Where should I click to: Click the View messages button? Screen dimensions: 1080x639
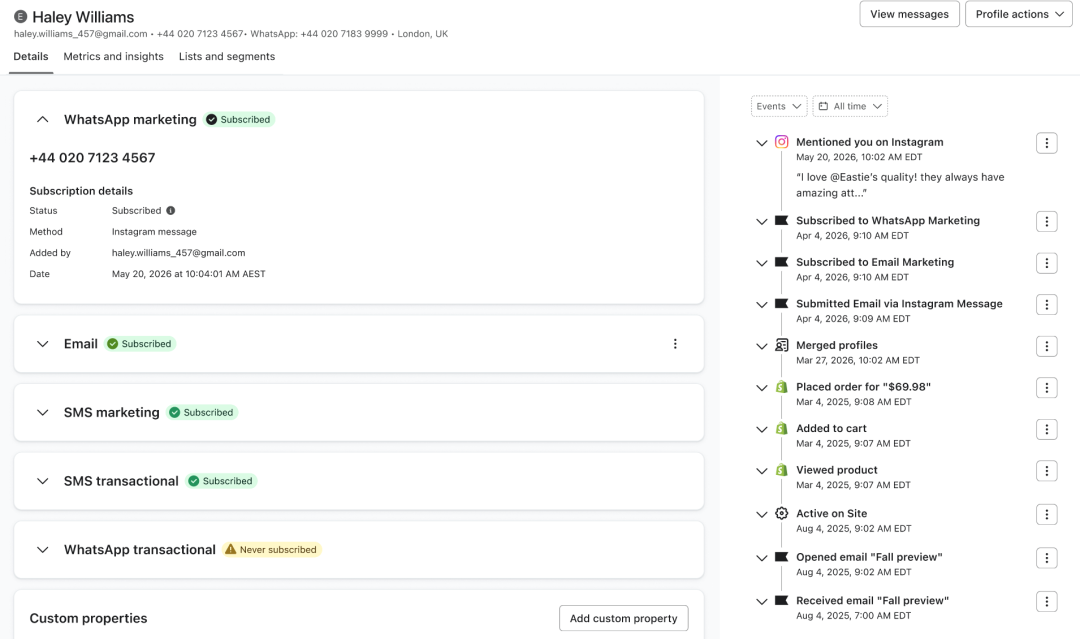[909, 14]
